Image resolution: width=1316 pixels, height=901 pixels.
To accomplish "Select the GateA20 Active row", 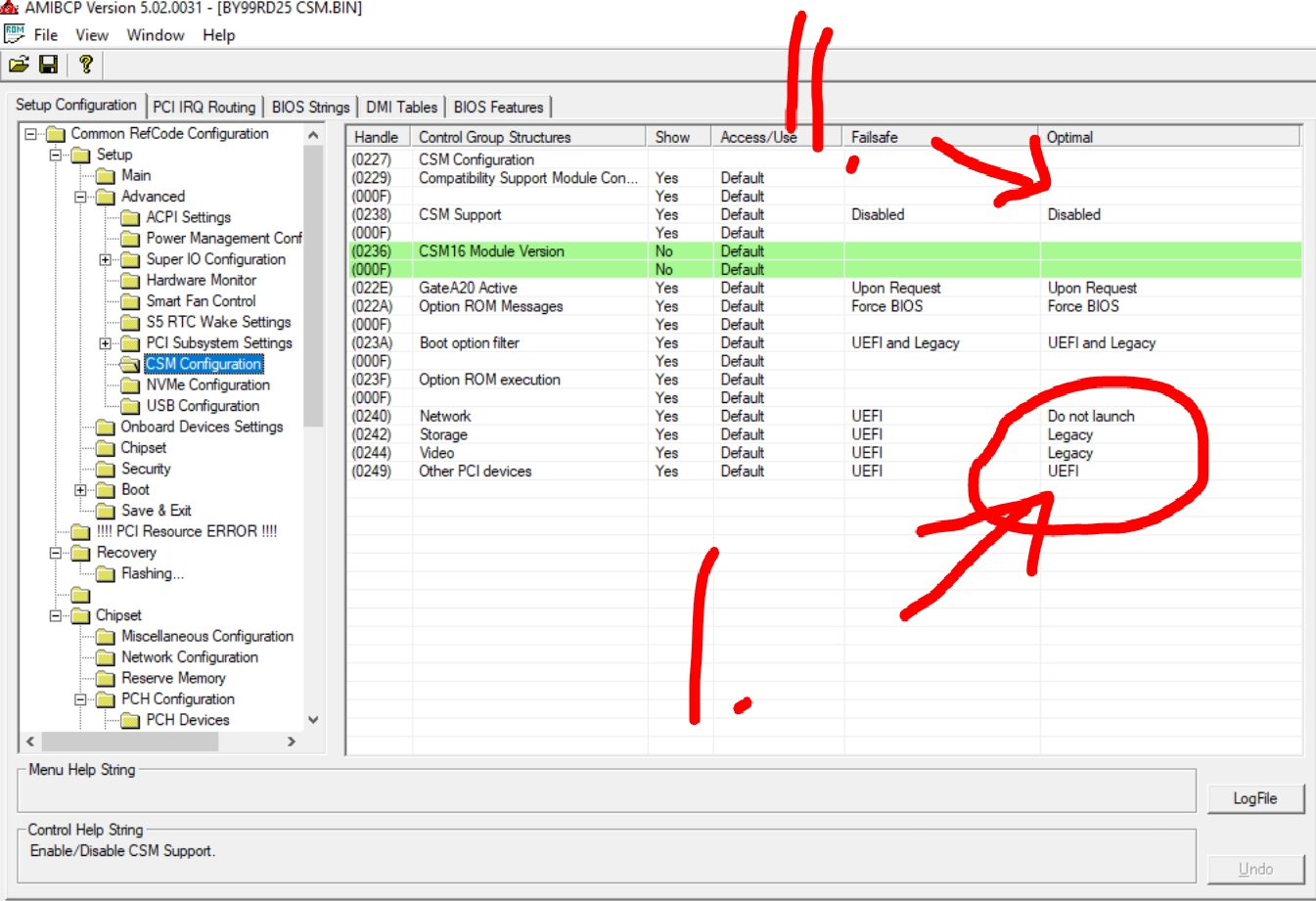I will point(825,288).
